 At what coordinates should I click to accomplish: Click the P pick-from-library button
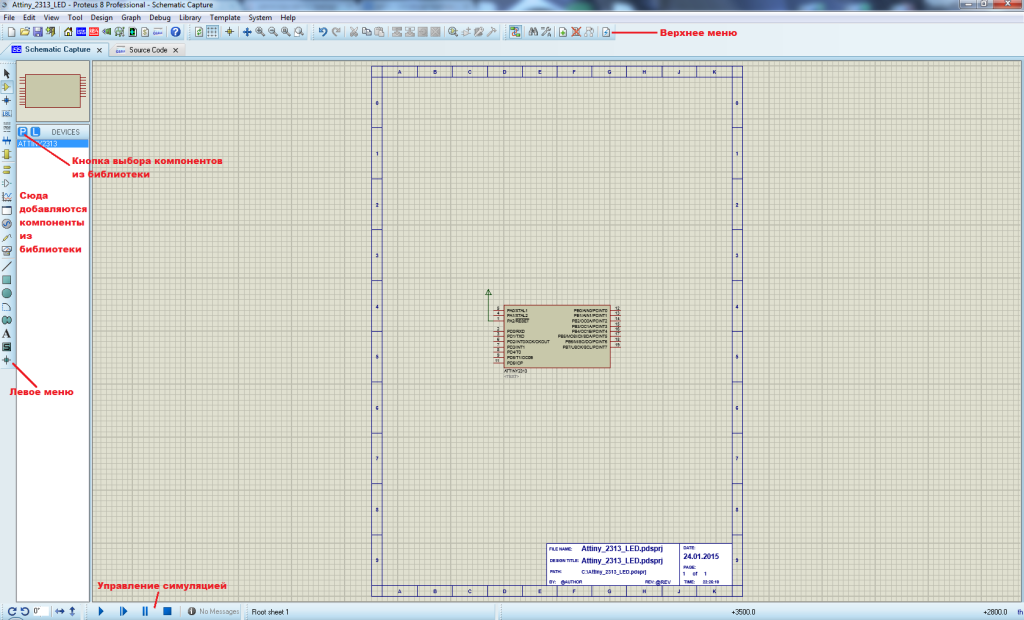[x=23, y=131]
